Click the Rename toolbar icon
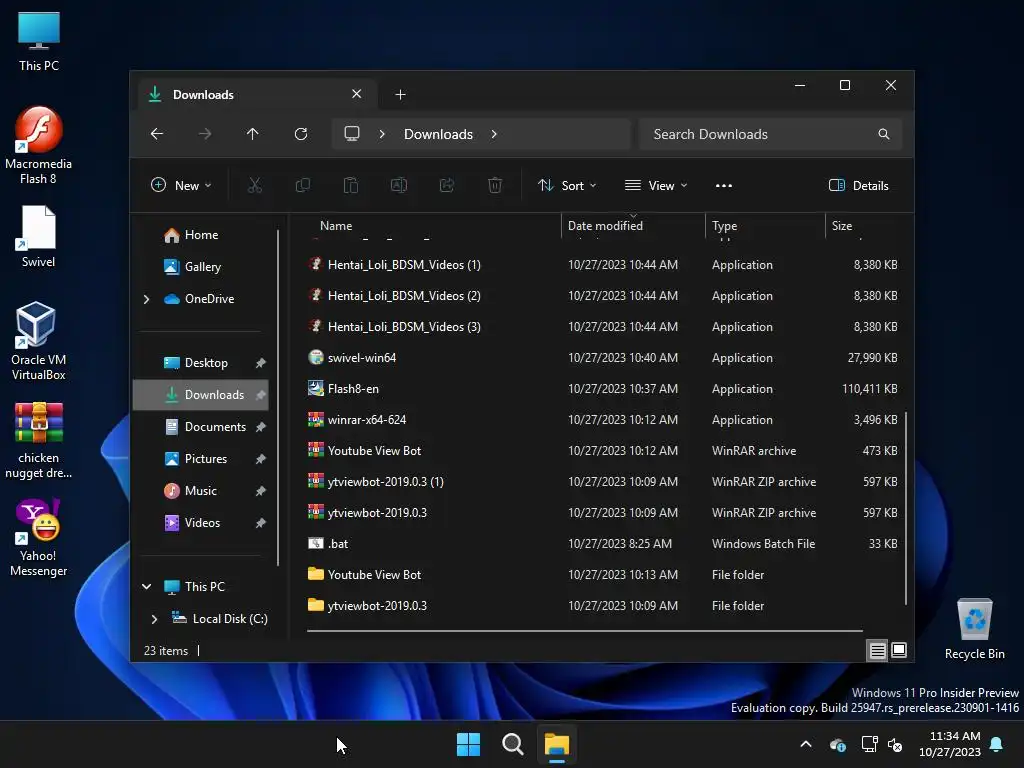This screenshot has height=768, width=1024. point(399,185)
